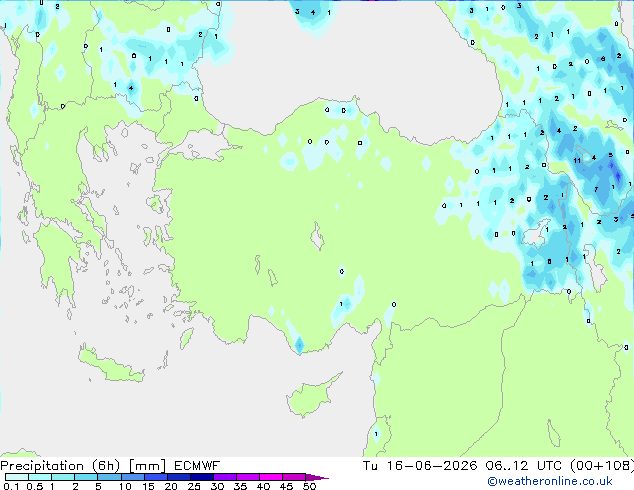Click the weatheronline.co.uk copyright link

click(x=550, y=481)
